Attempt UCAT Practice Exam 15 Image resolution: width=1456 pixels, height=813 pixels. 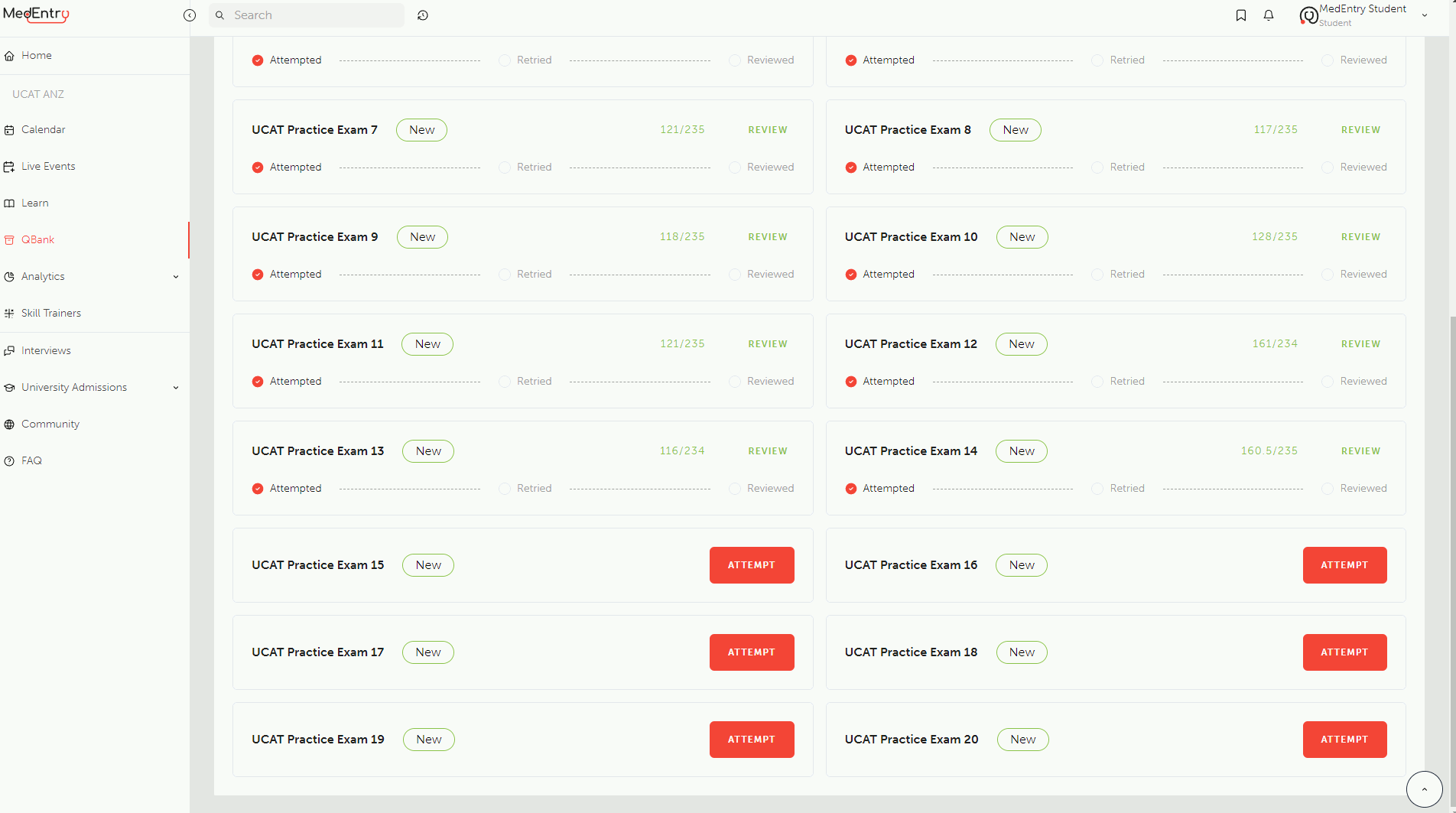tap(751, 564)
